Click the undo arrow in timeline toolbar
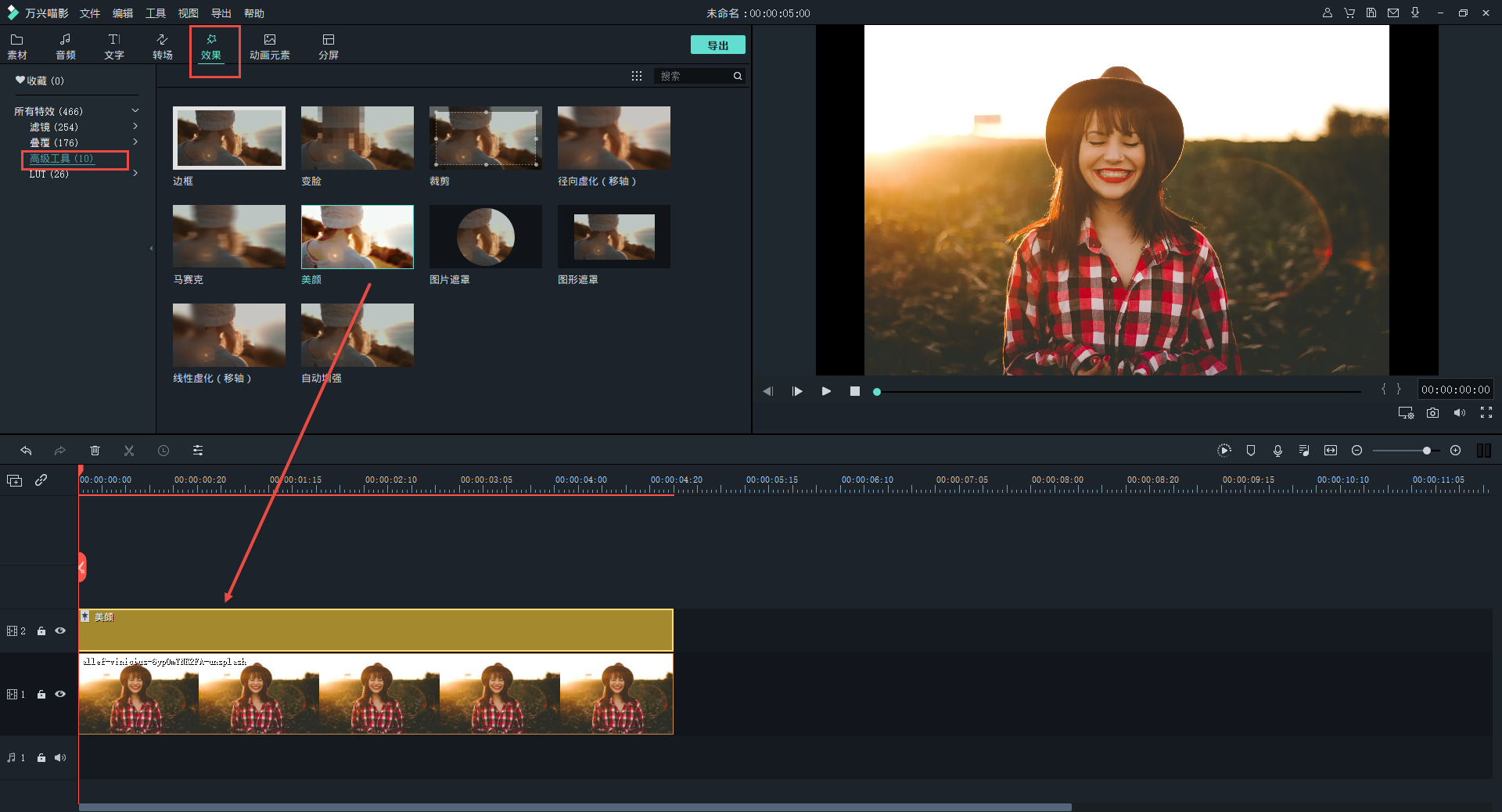 (x=26, y=451)
